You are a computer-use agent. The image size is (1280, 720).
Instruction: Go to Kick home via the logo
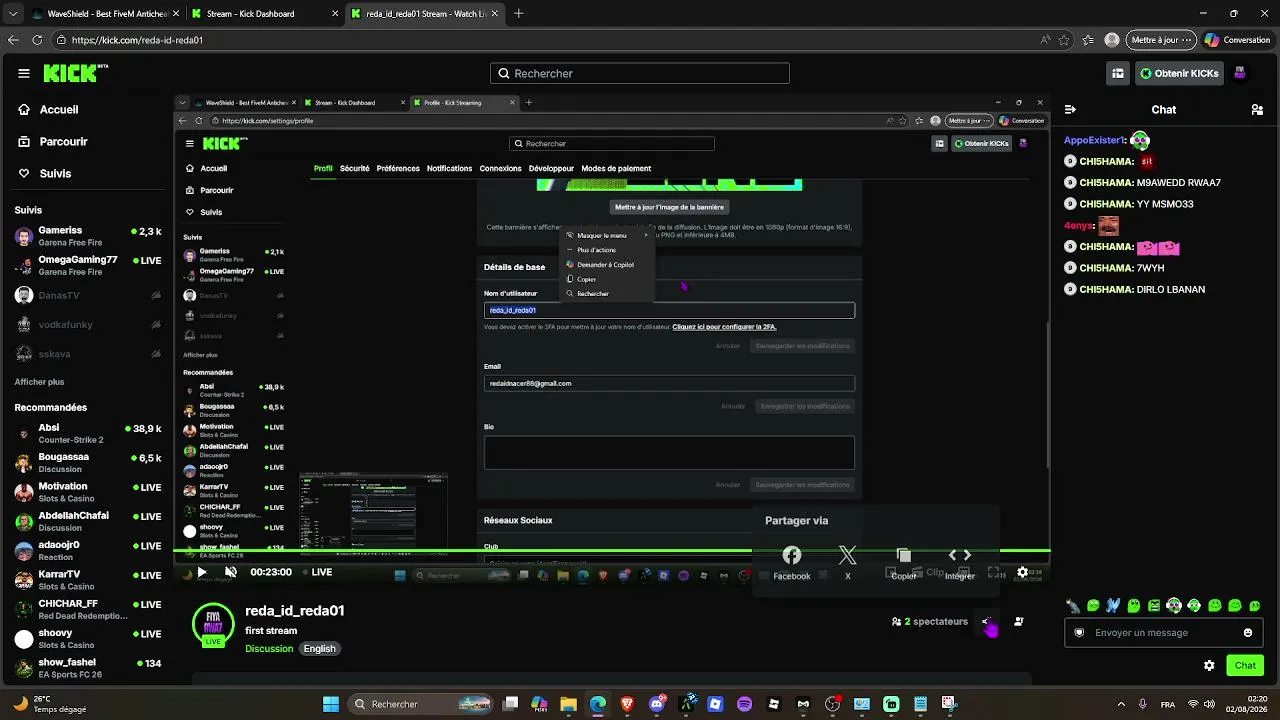pos(76,73)
